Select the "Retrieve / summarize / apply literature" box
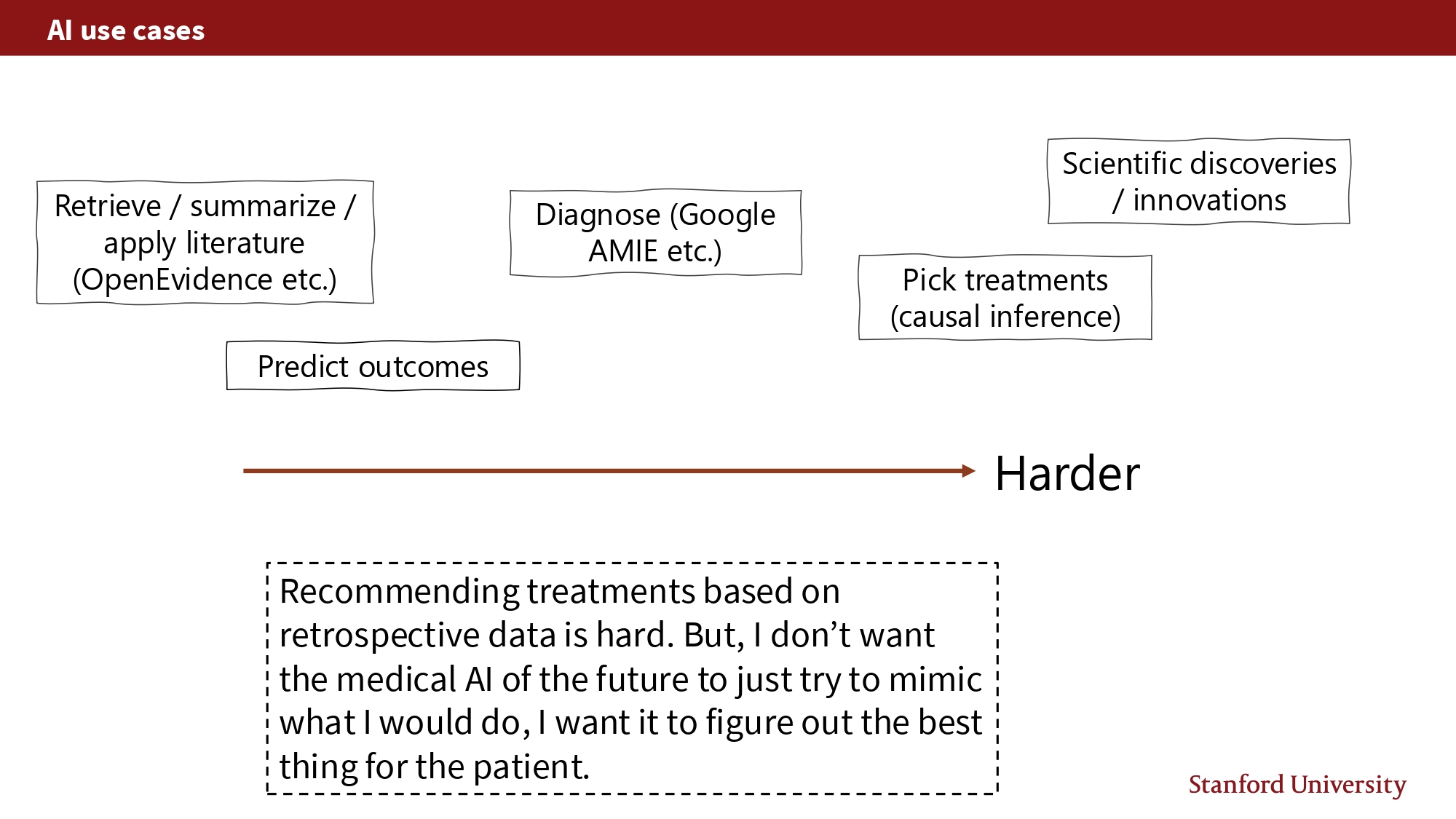 point(205,242)
